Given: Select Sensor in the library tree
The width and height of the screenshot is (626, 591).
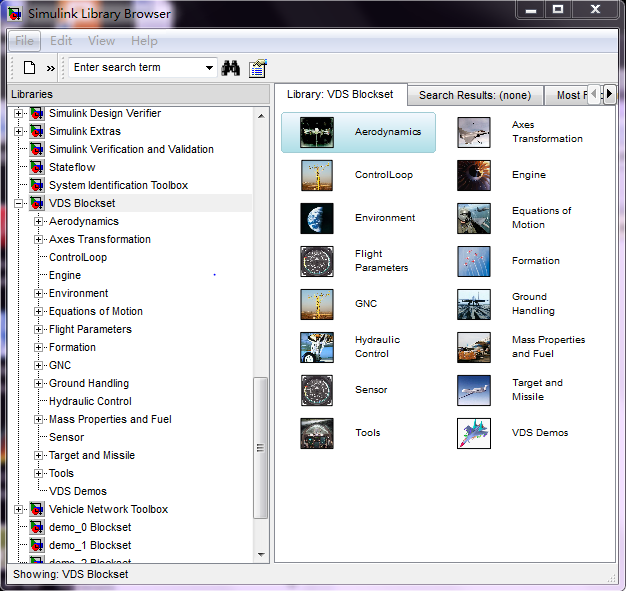Looking at the screenshot, I should pyautogui.click(x=66, y=437).
